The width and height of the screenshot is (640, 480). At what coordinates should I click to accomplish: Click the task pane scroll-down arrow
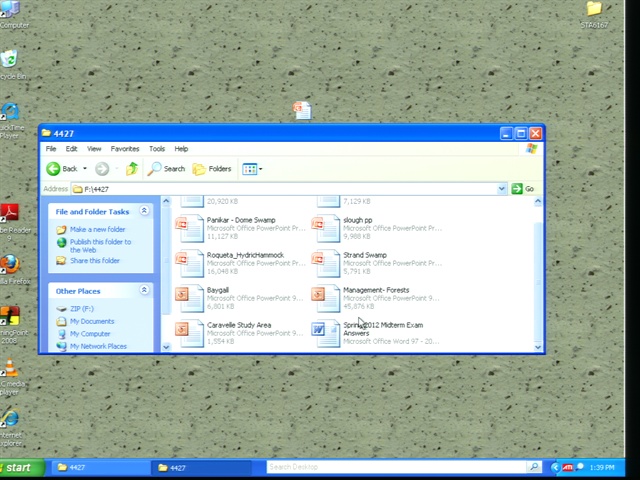pyautogui.click(x=166, y=347)
